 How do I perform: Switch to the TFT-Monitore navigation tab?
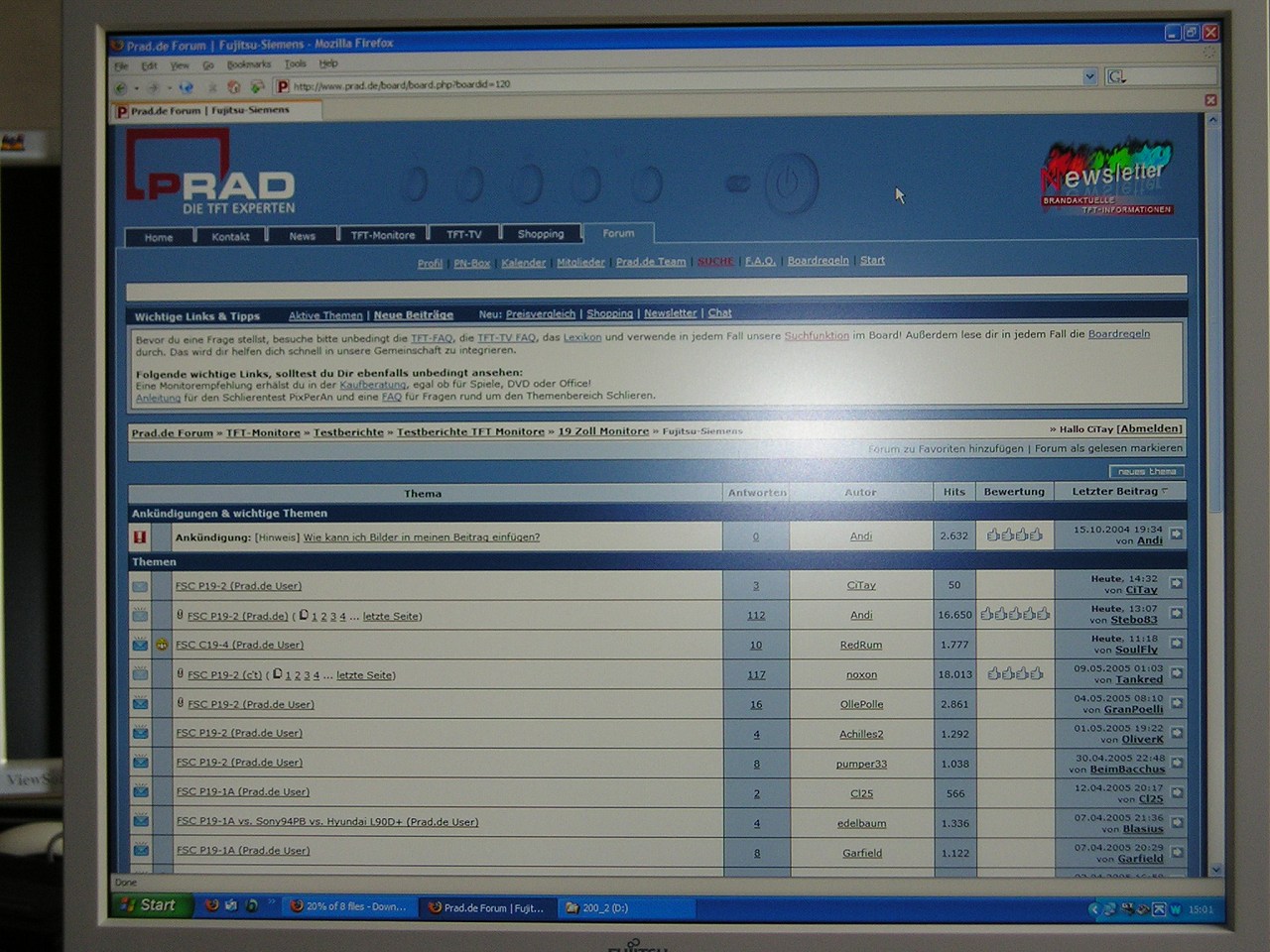[x=382, y=235]
